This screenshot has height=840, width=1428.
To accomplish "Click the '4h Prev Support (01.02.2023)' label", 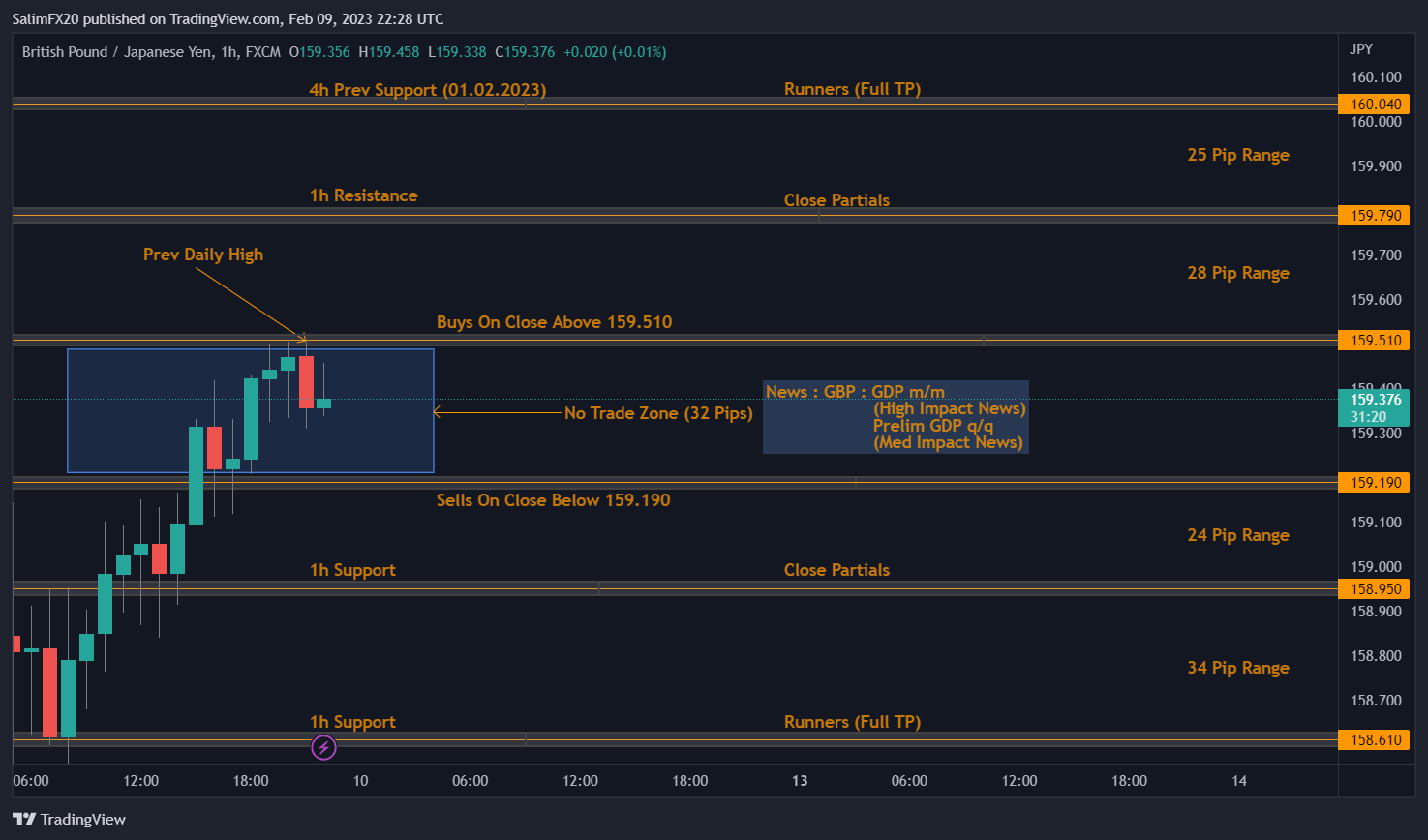I will (x=427, y=90).
